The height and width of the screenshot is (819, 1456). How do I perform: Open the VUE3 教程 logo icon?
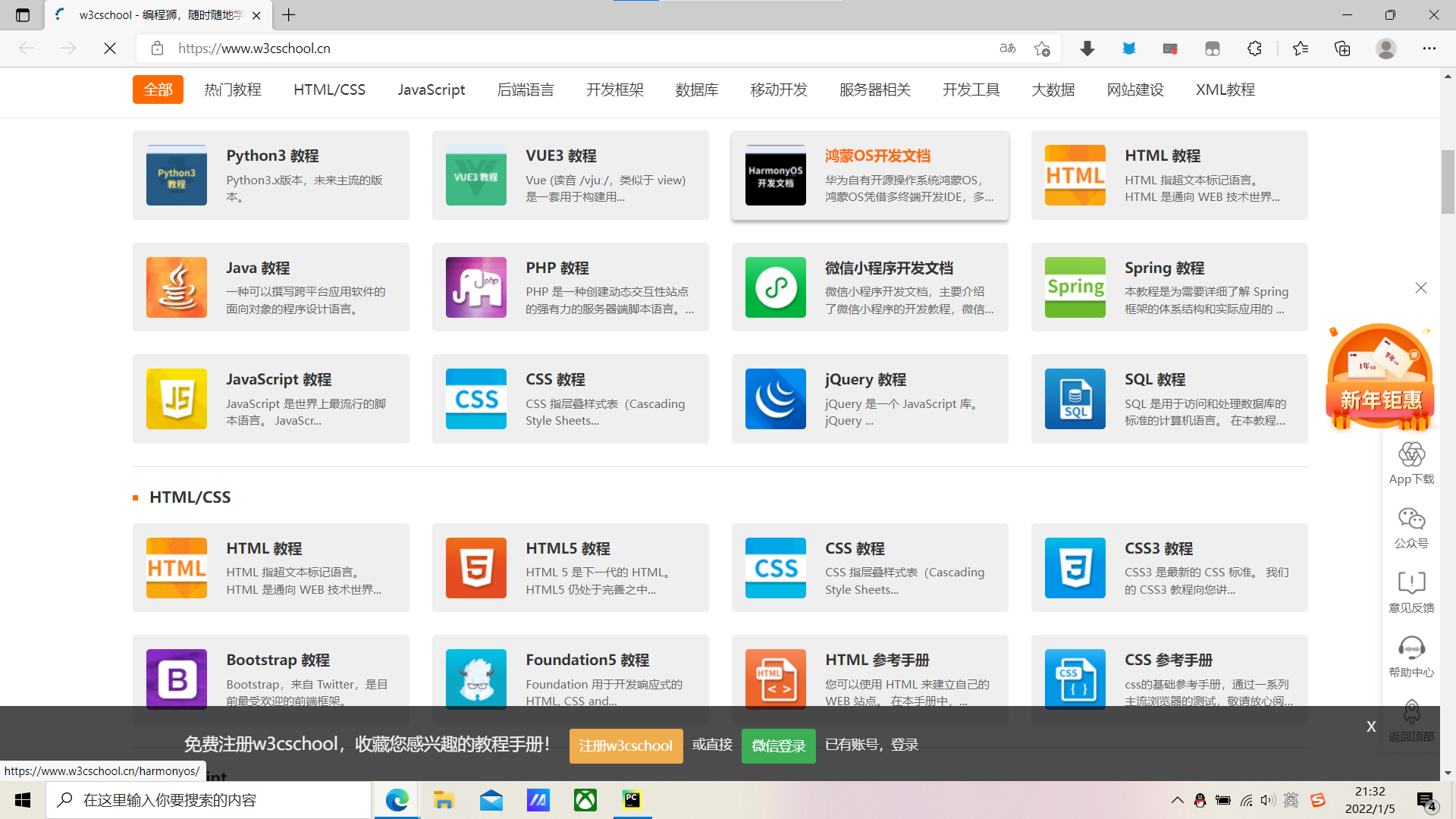tap(475, 175)
